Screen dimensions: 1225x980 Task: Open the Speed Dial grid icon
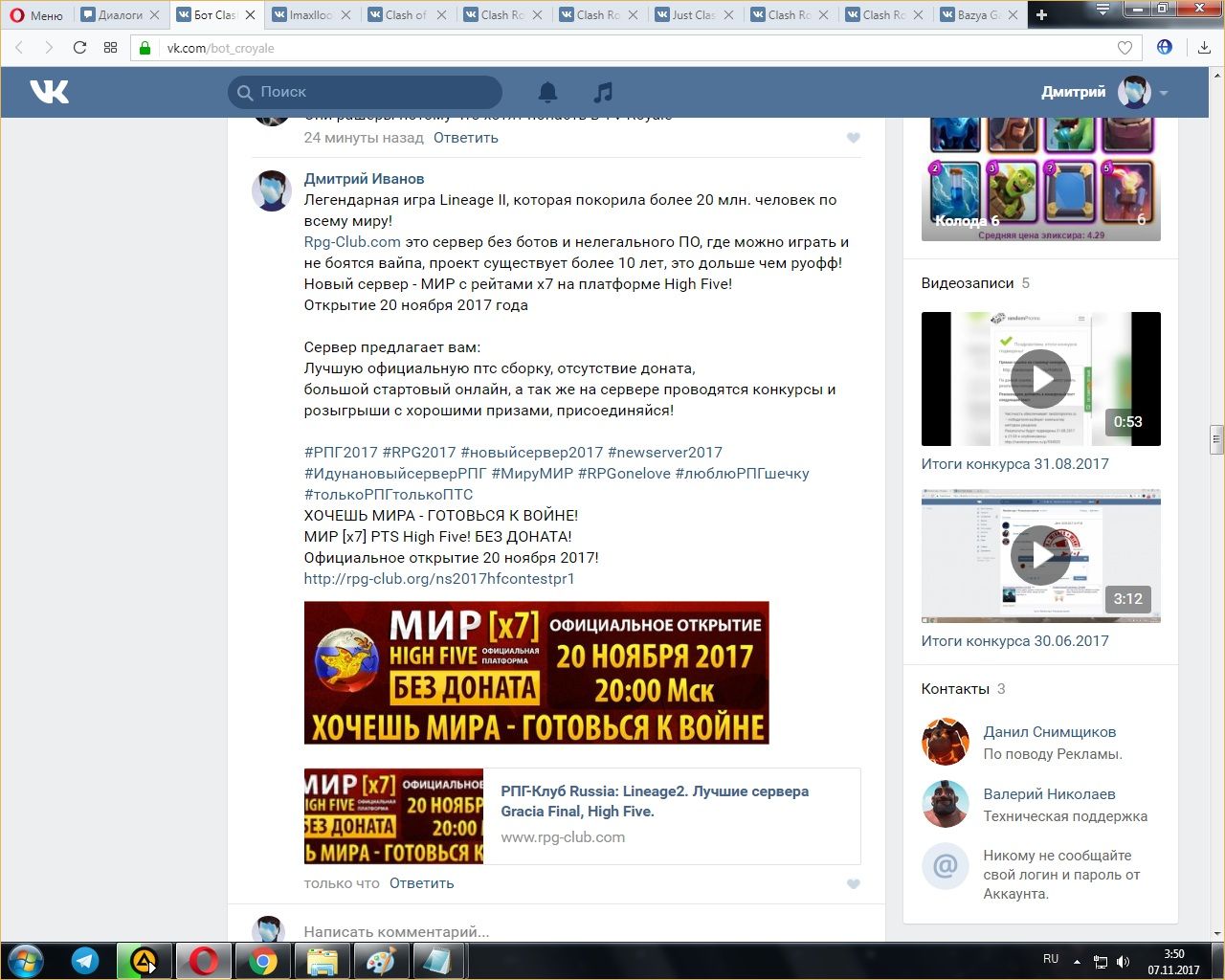(110, 48)
